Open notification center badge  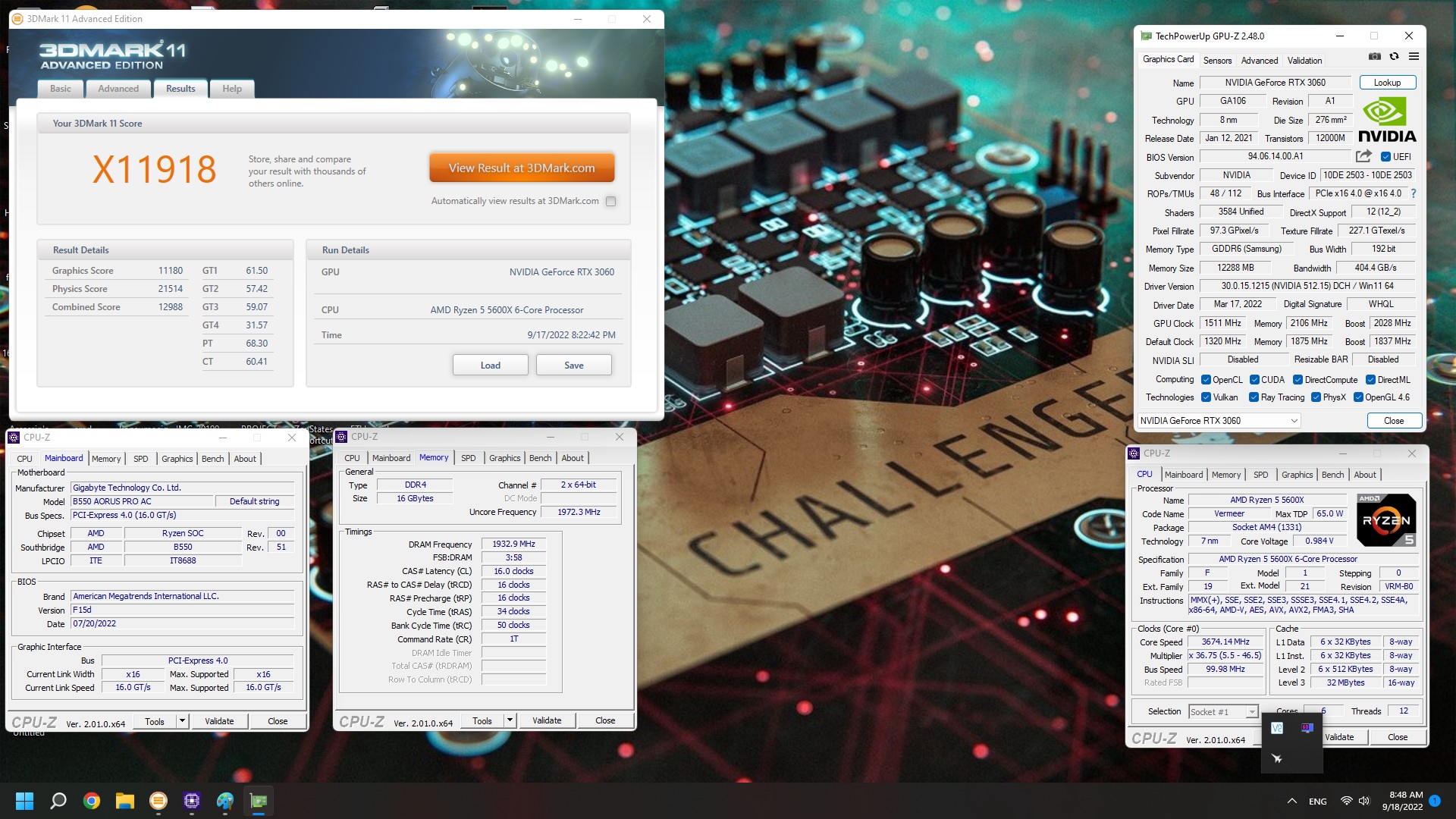[x=1435, y=800]
